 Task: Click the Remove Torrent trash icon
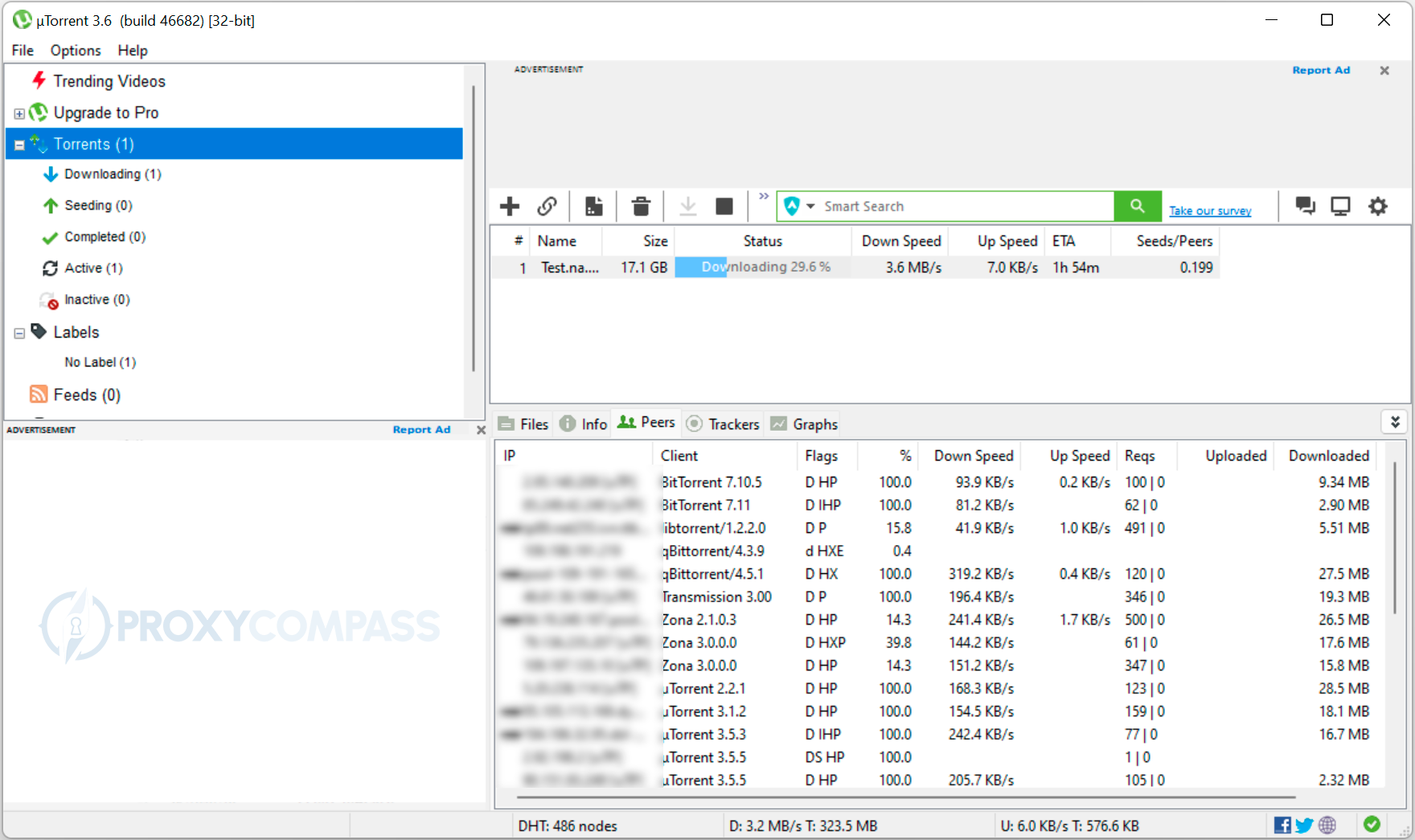(x=641, y=207)
